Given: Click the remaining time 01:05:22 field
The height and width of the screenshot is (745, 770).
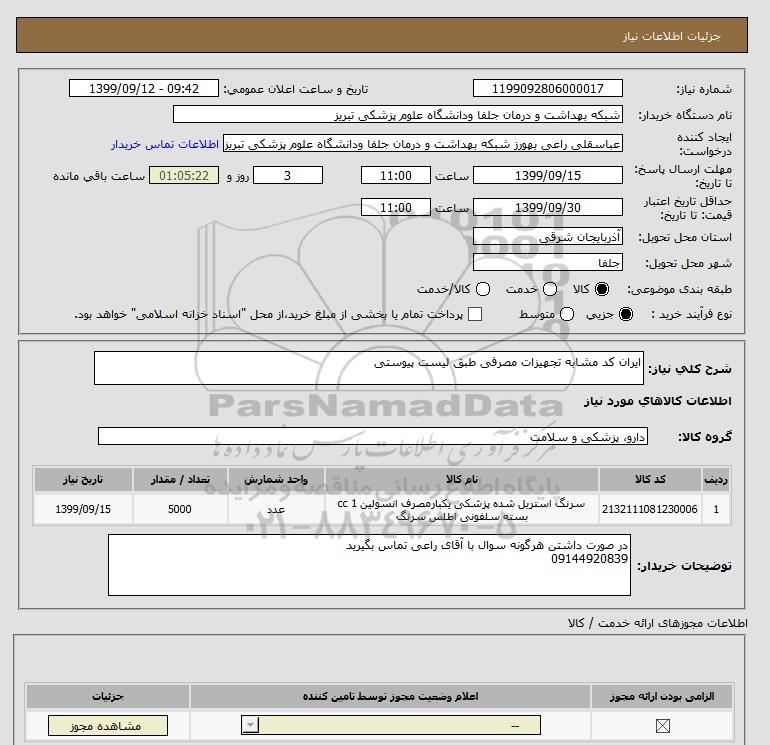Looking at the screenshot, I should [184, 175].
